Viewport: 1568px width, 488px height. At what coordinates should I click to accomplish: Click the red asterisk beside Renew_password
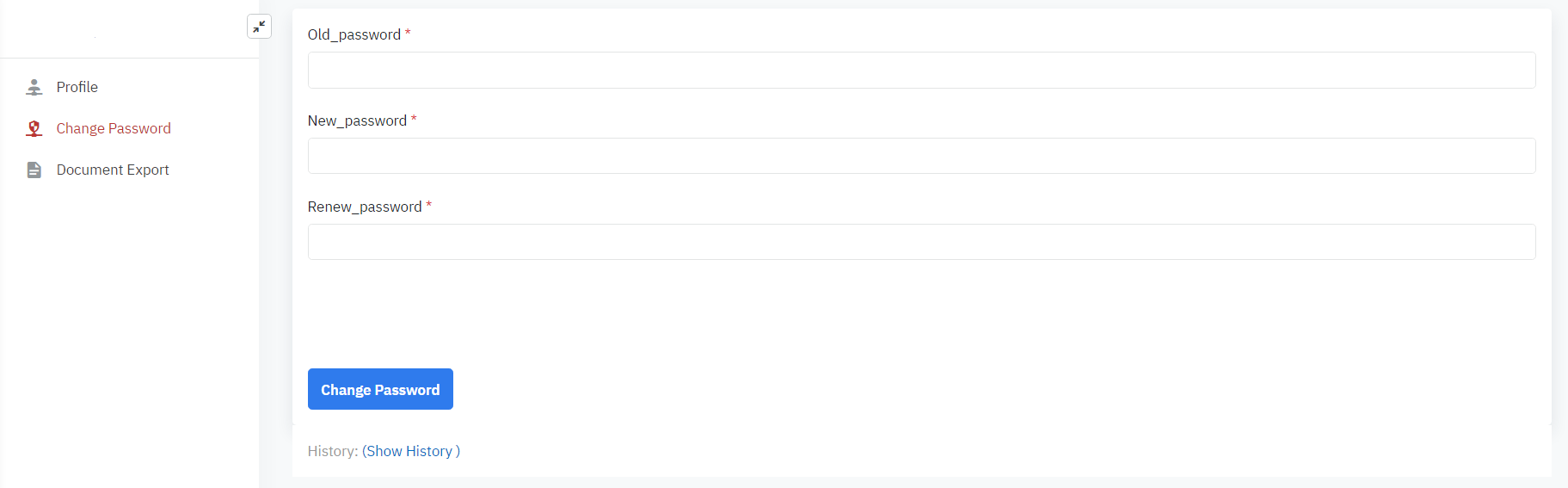tap(428, 206)
